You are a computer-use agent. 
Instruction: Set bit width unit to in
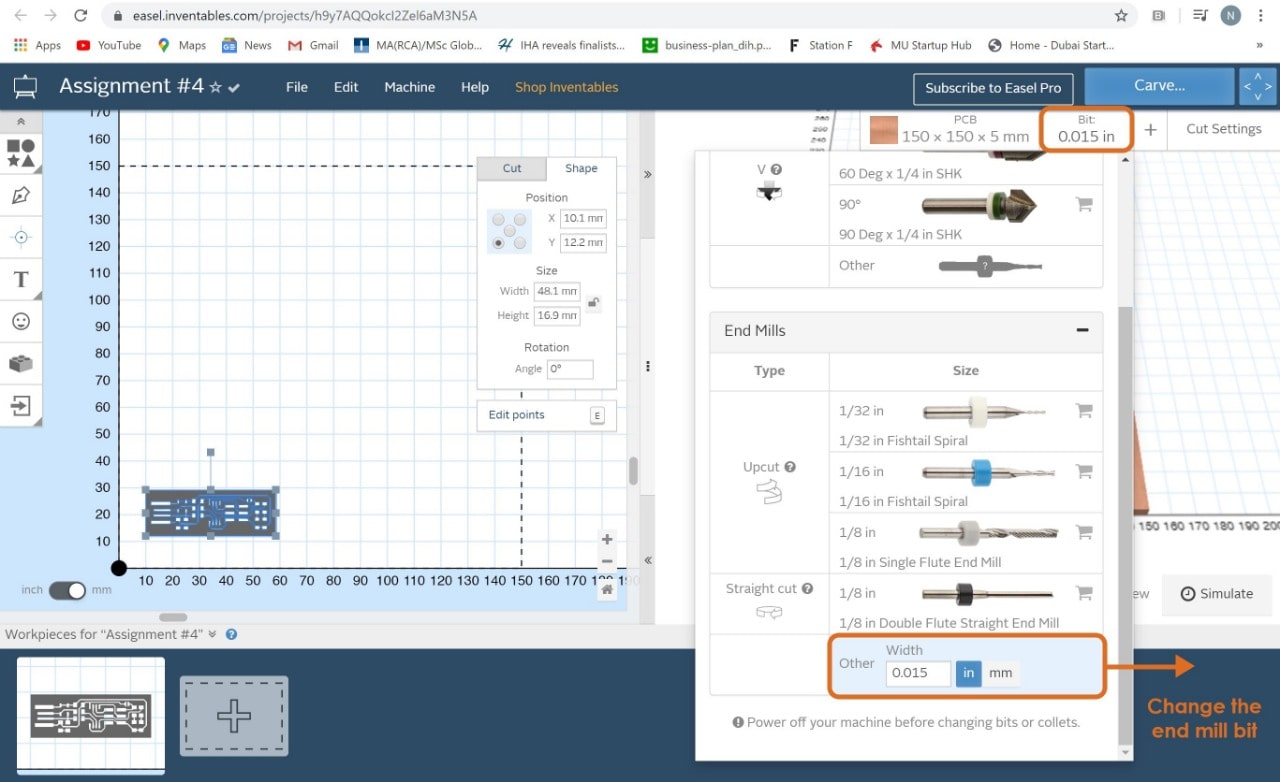[x=968, y=673]
